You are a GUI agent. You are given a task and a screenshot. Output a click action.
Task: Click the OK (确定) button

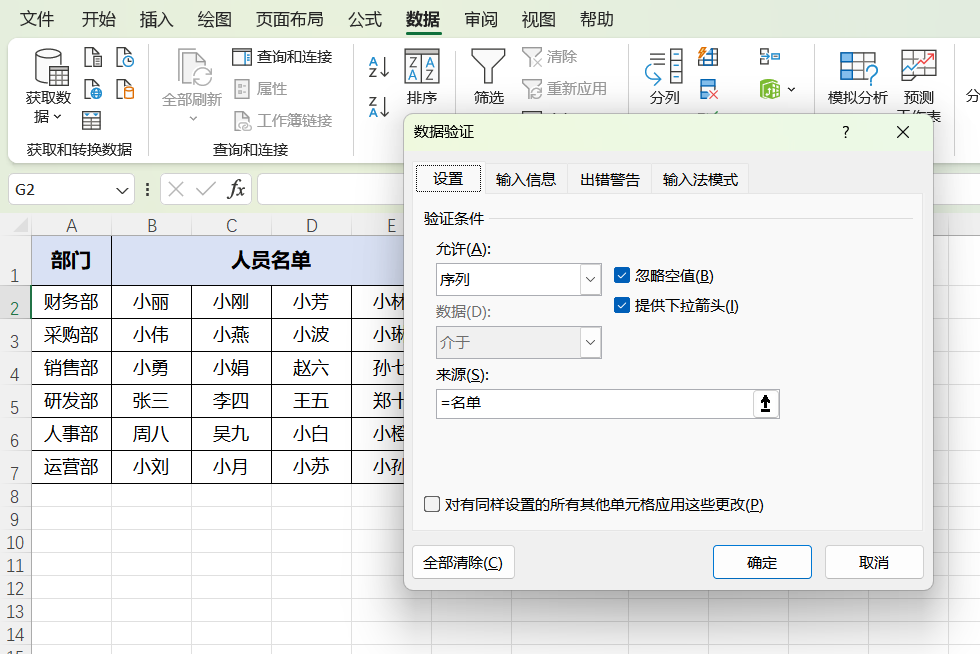tap(761, 562)
